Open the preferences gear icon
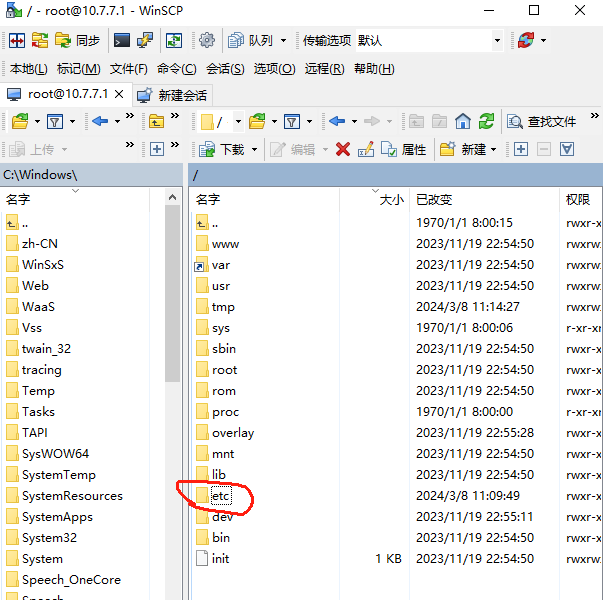The image size is (603, 600). 207,41
